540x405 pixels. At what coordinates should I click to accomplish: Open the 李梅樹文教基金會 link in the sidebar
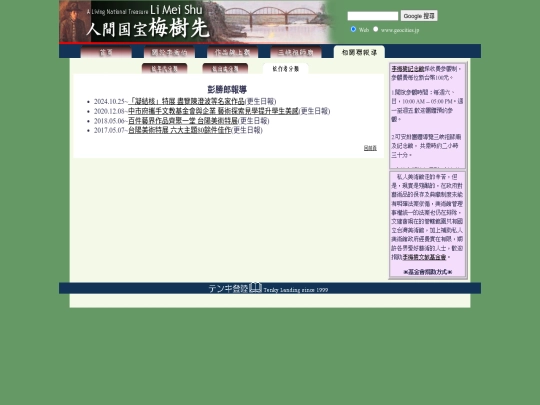425,257
